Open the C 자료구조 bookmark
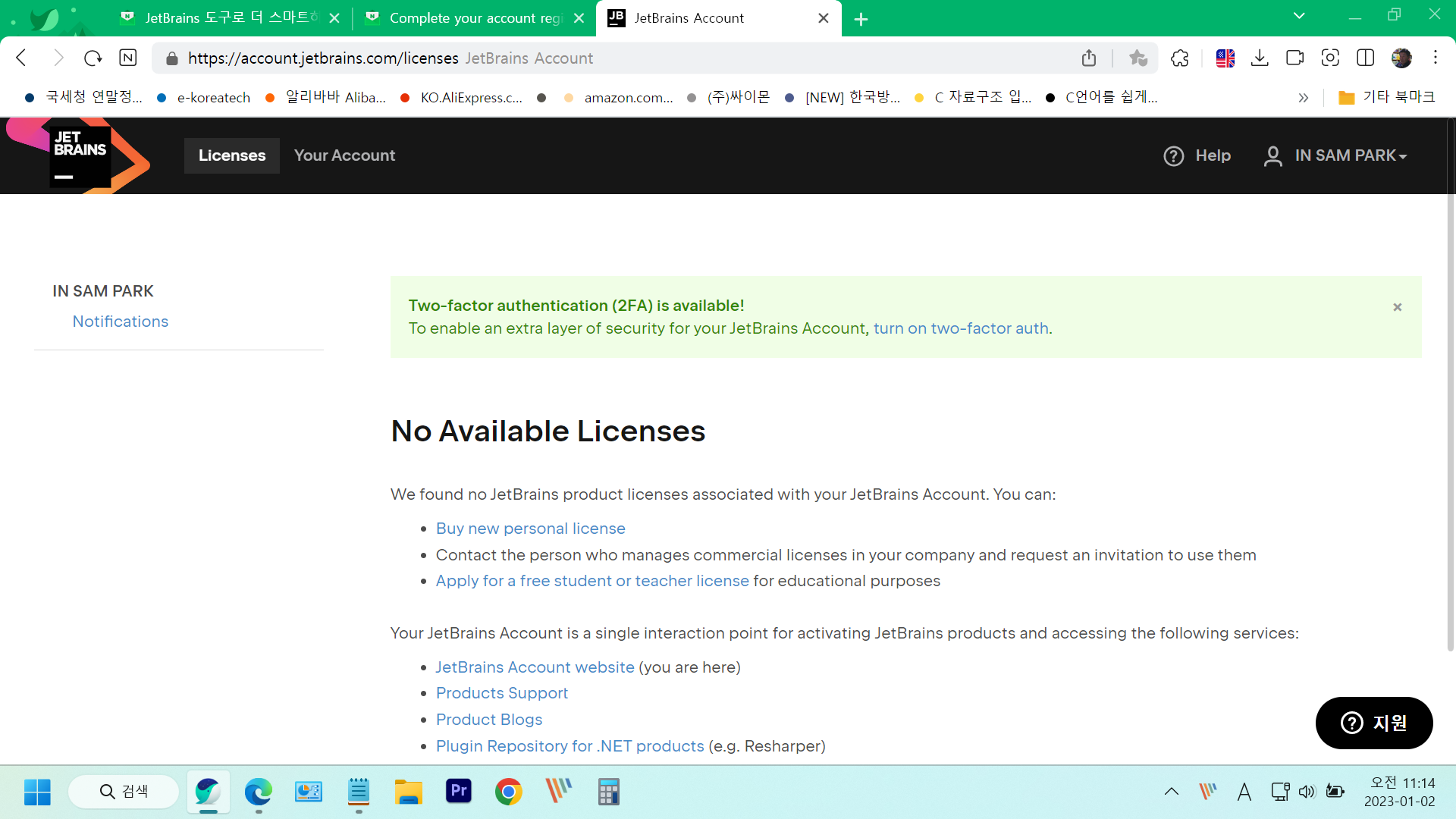This screenshot has width=1456, height=819. [x=973, y=97]
